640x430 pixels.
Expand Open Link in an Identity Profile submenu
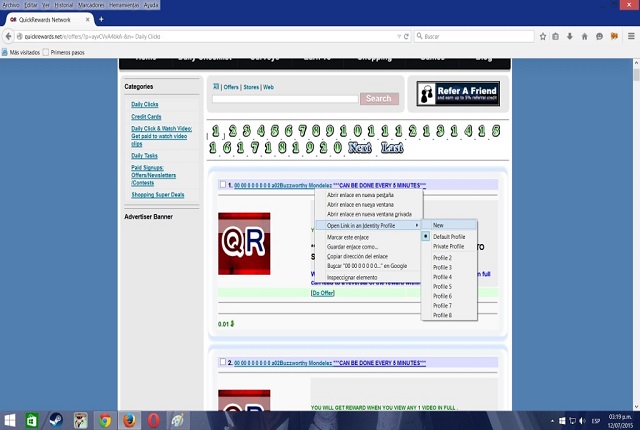[368, 225]
